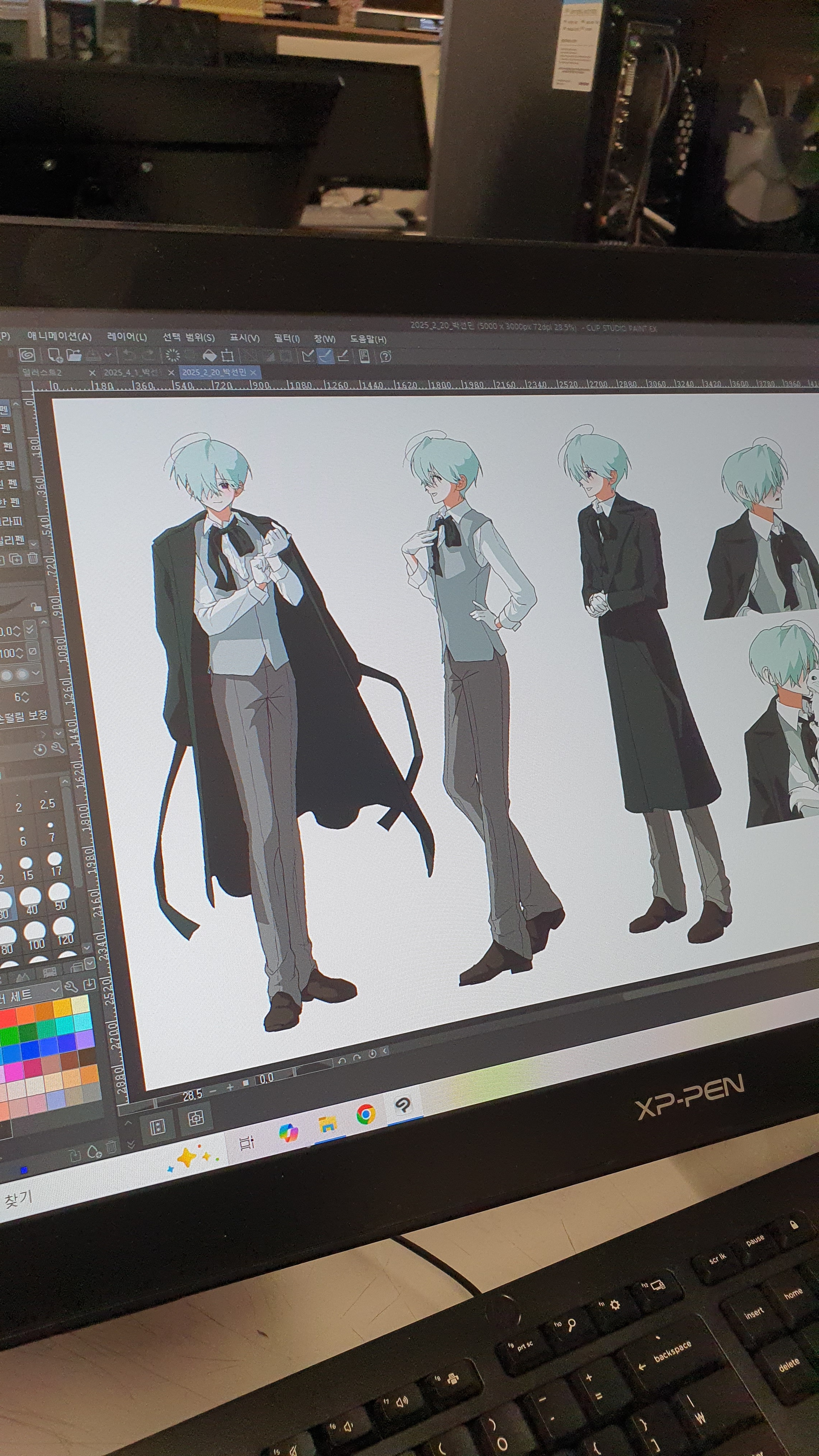Click the opacity 100 stepper arrows
Viewport: 819px width, 1456px height.
(x=19, y=653)
